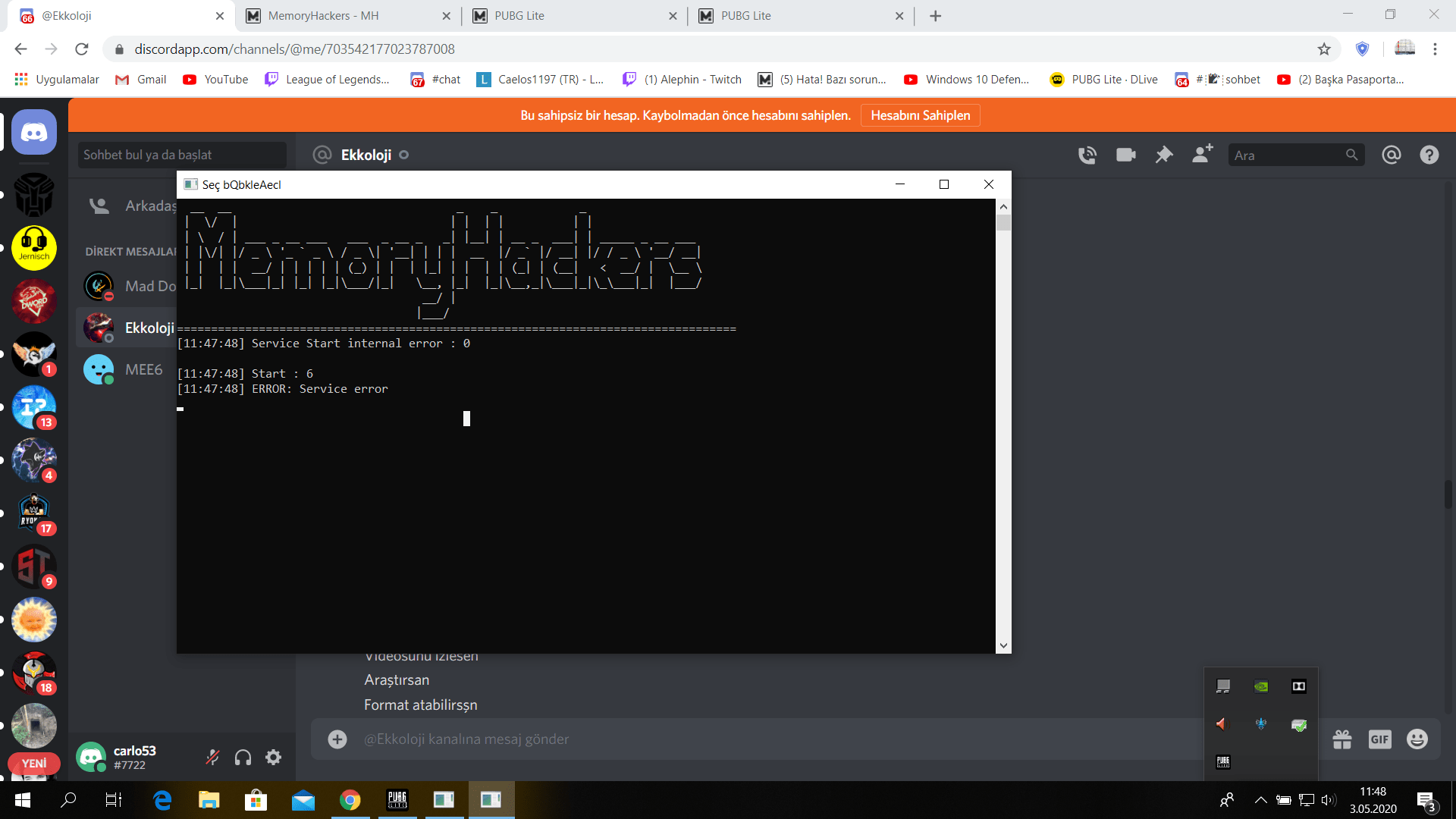Image resolution: width=1456 pixels, height=819 pixels.
Task: Open Mail app from taskbar
Action: (x=303, y=800)
